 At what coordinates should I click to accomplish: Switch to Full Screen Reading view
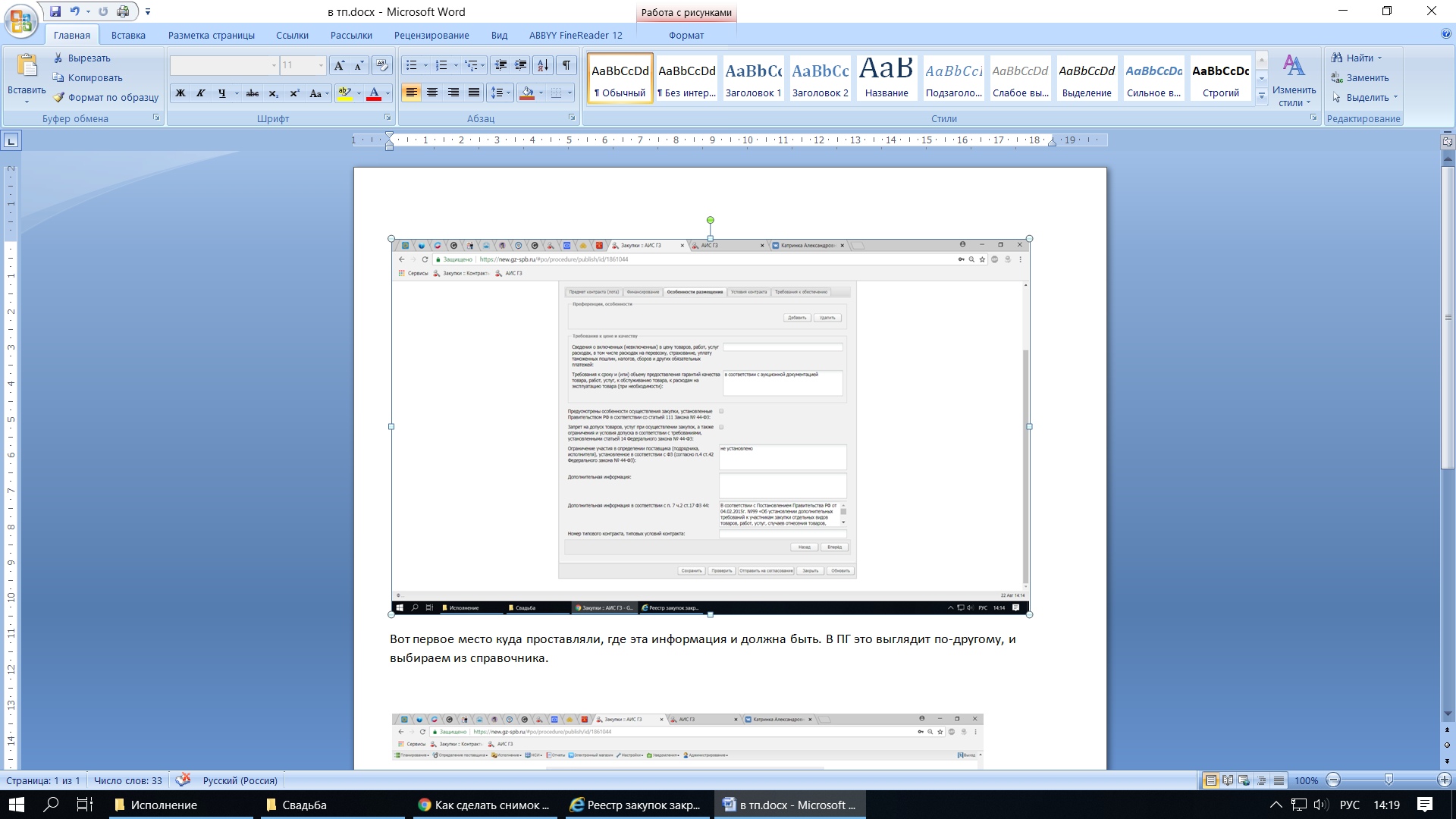[1228, 780]
